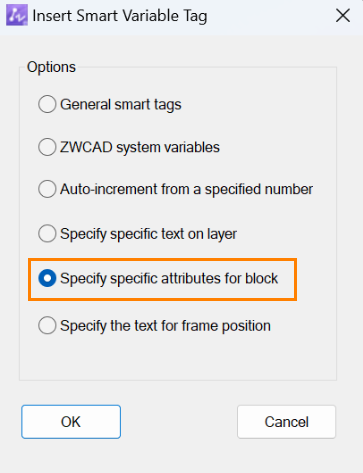The image size is (363, 473).
Task: Confirm the selection with the OK button
Action: pyautogui.click(x=71, y=422)
